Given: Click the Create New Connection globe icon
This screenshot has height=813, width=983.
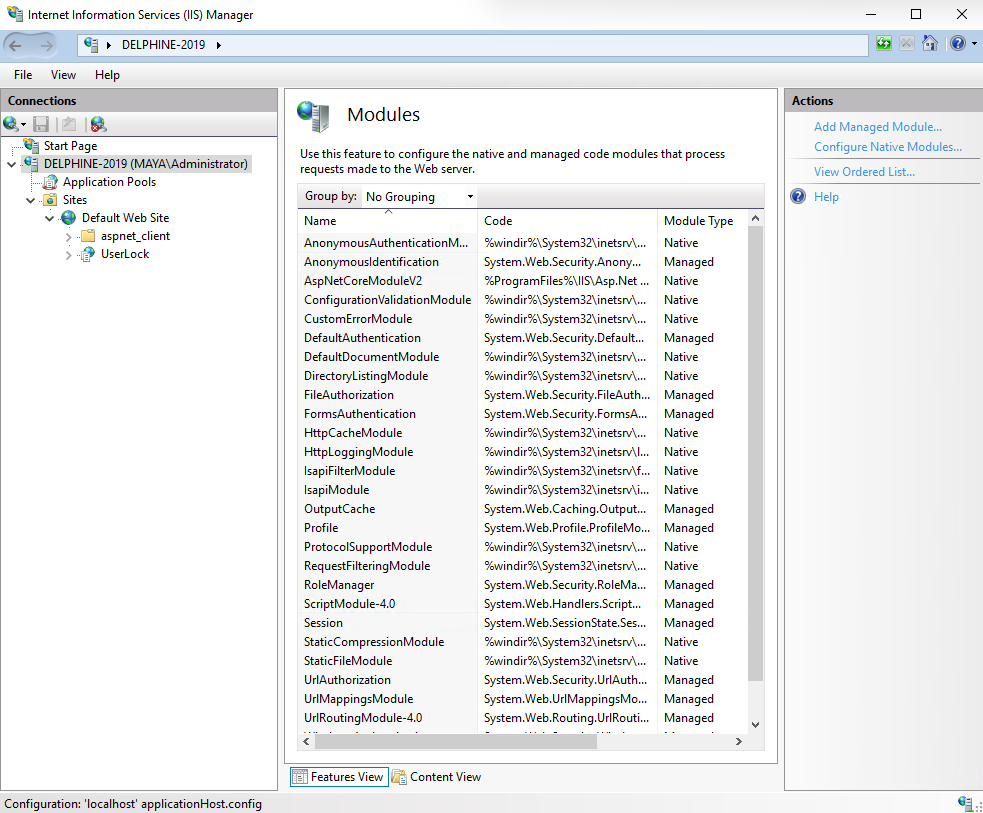Looking at the screenshot, I should click(x=11, y=124).
